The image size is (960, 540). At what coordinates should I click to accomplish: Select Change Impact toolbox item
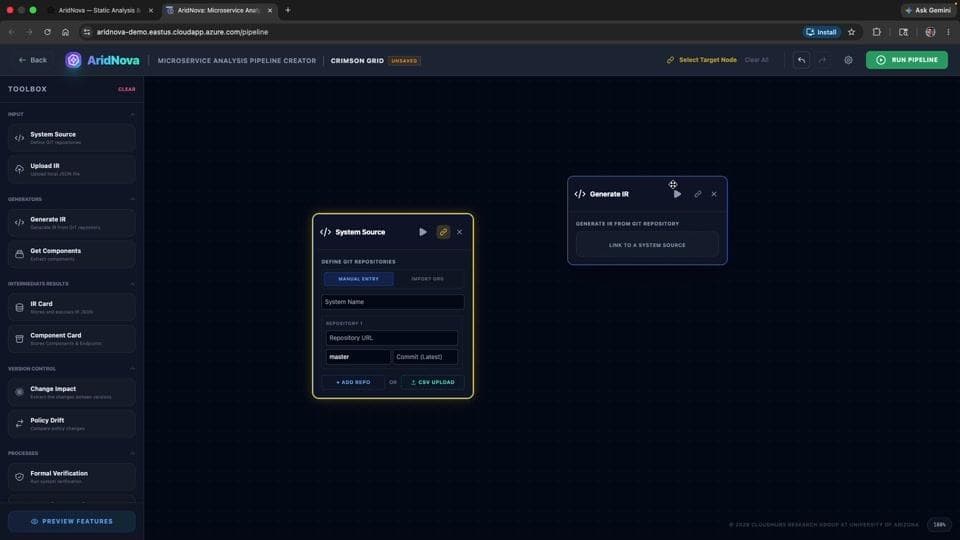pyautogui.click(x=72, y=392)
